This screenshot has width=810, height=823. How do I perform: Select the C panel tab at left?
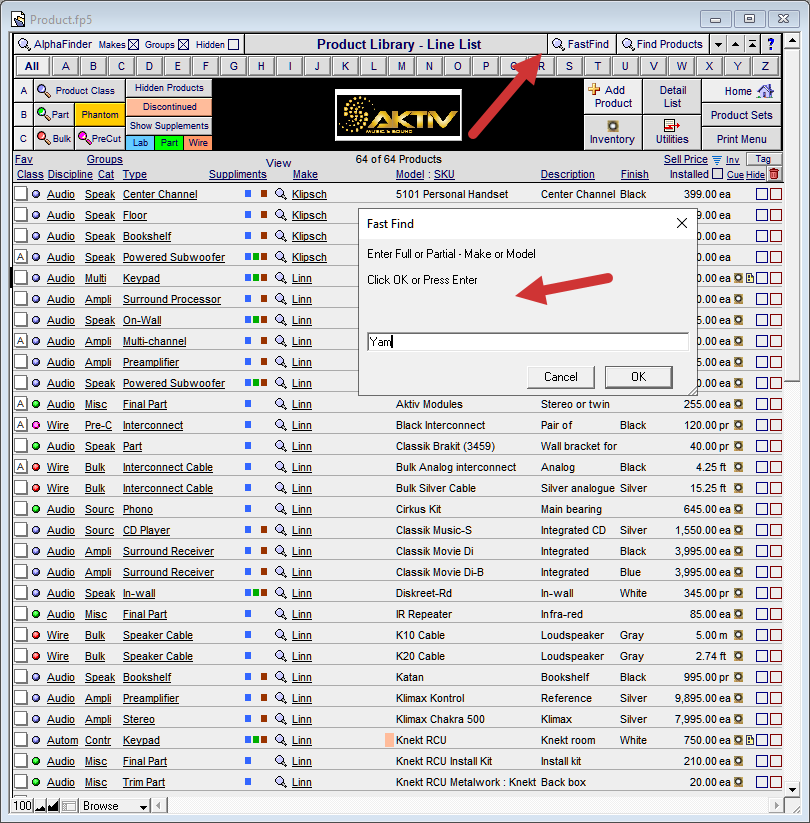24,139
